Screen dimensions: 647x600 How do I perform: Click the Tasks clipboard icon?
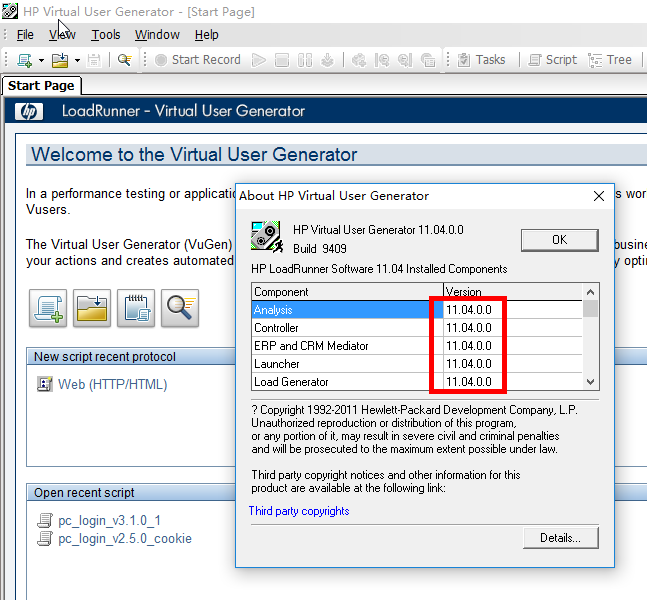pyautogui.click(x=464, y=60)
